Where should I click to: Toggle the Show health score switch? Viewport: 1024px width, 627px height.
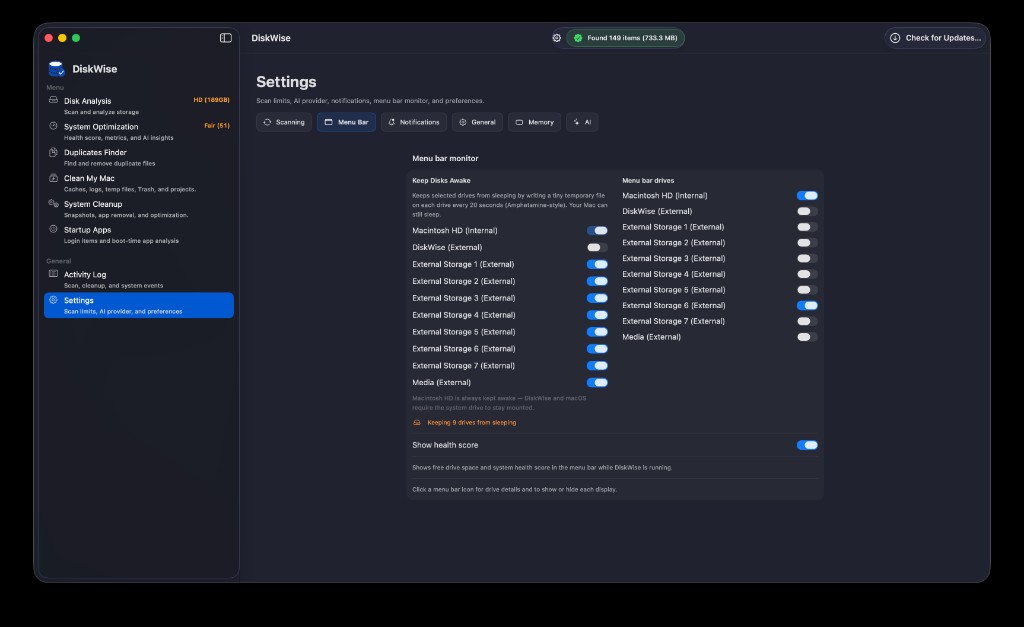point(807,445)
